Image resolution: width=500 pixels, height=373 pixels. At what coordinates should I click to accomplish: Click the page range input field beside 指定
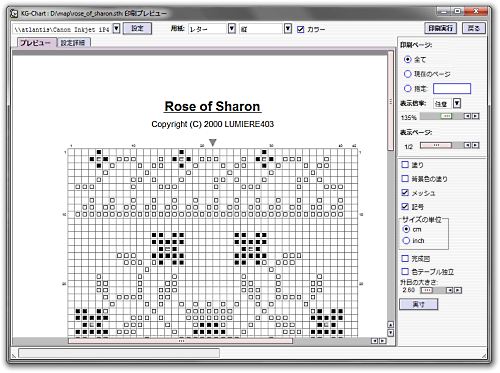pyautogui.click(x=452, y=88)
